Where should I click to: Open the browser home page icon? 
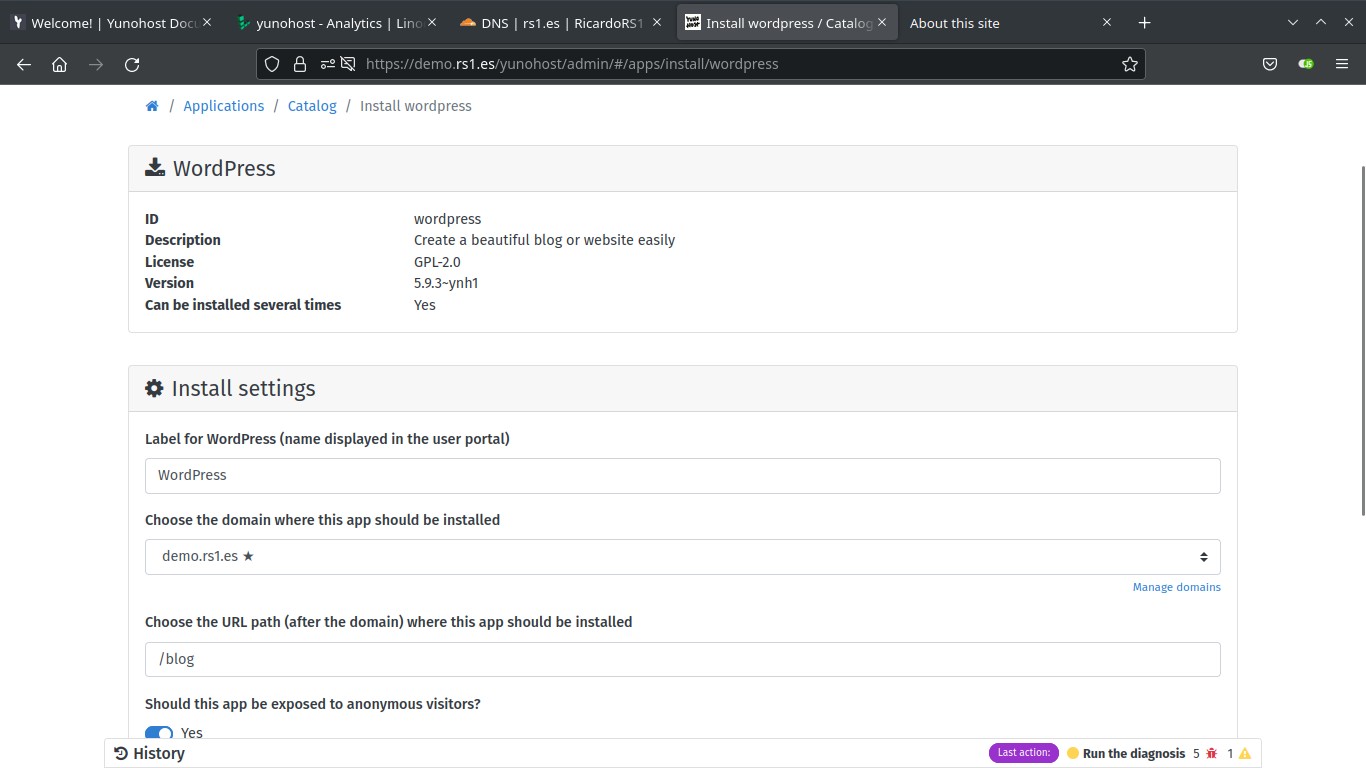click(x=60, y=64)
